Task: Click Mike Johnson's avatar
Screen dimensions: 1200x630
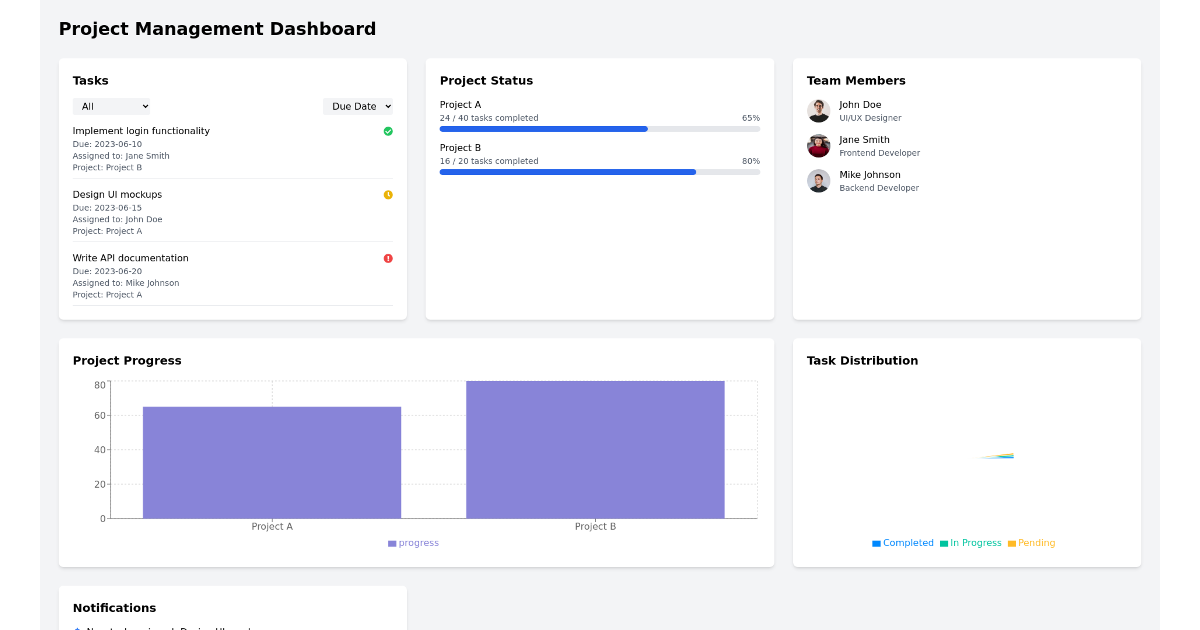Action: point(818,180)
